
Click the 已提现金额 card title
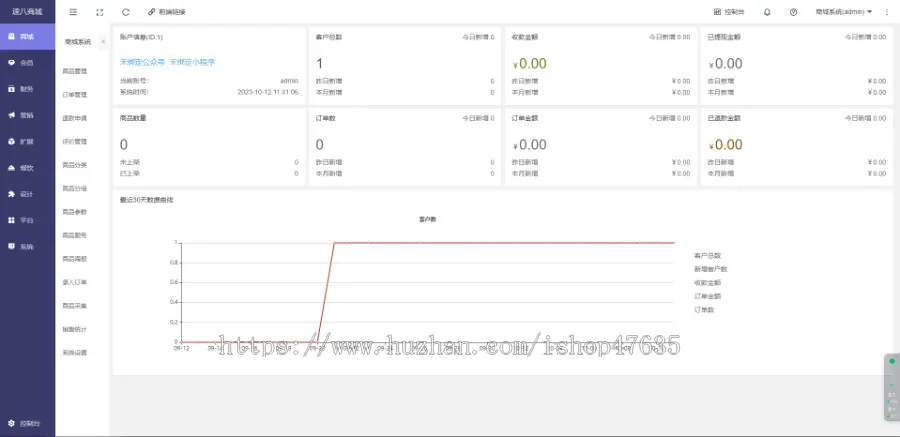(x=724, y=37)
